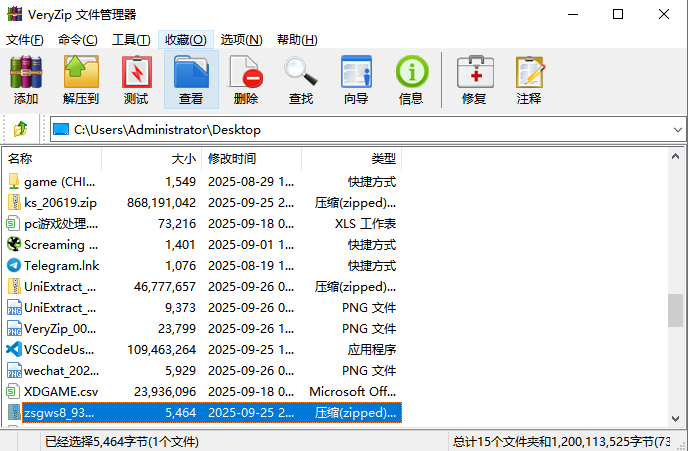Viewport: 688px width, 451px height.
Task: Go up one folder with the arrow icon
Action: pos(20,129)
